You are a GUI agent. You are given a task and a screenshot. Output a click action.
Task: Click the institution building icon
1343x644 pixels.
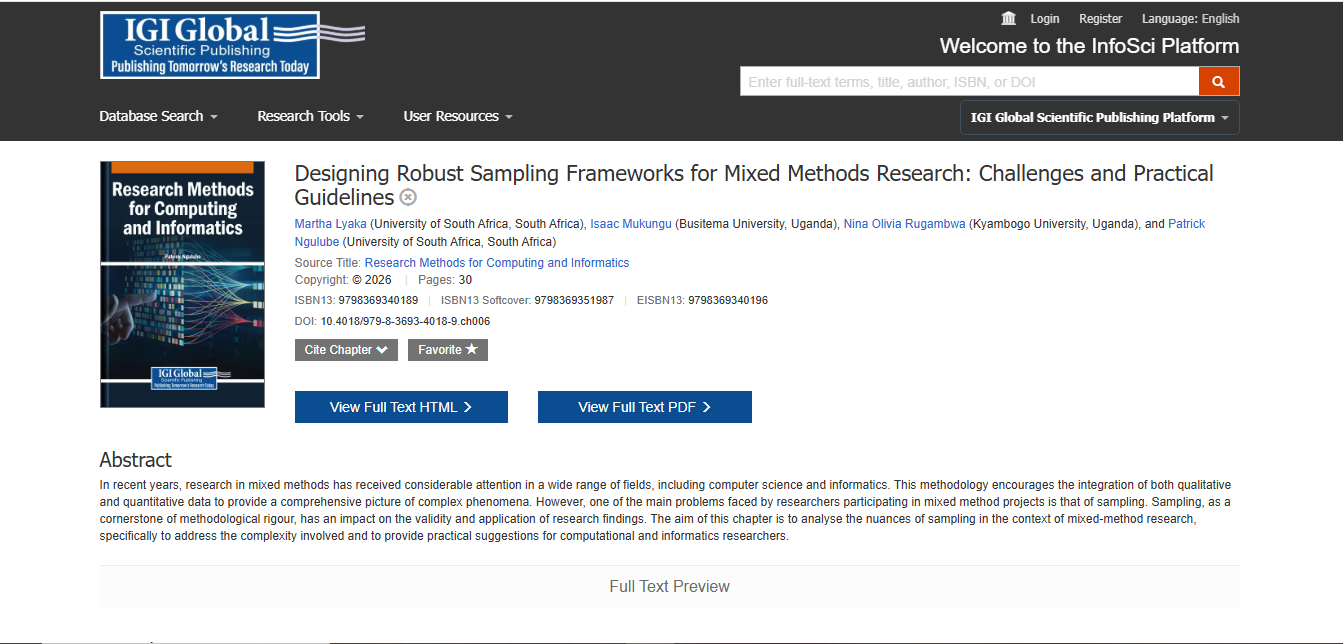point(1008,19)
